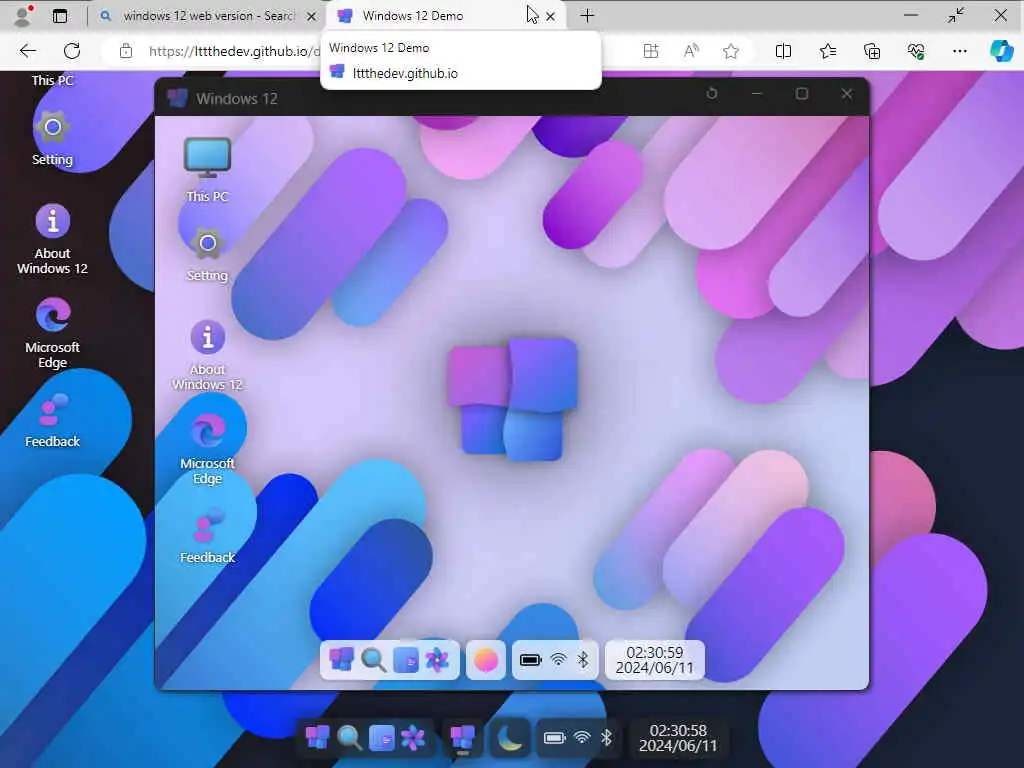Open browser profile icon
Viewport: 1024px width, 768px height.
pyautogui.click(x=24, y=16)
